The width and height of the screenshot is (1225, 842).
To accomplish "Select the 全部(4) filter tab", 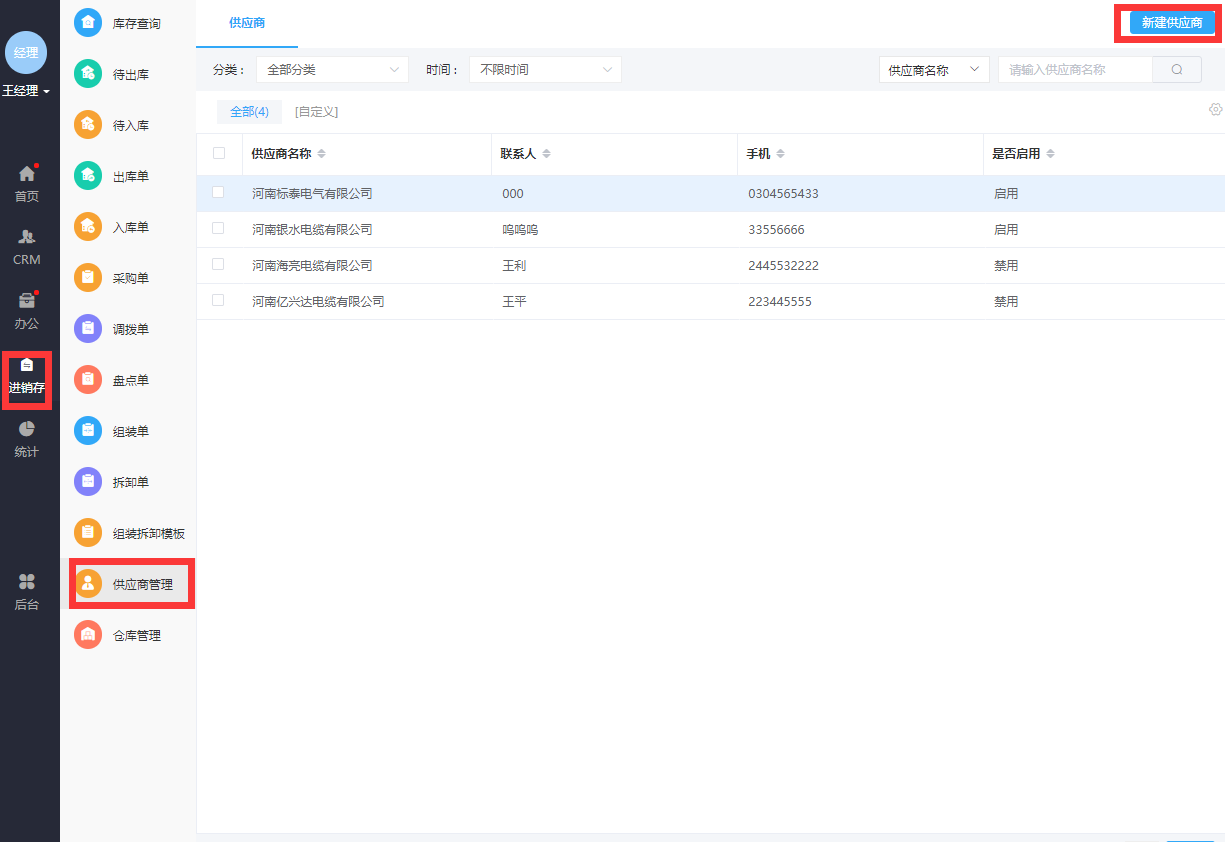I will 249,111.
